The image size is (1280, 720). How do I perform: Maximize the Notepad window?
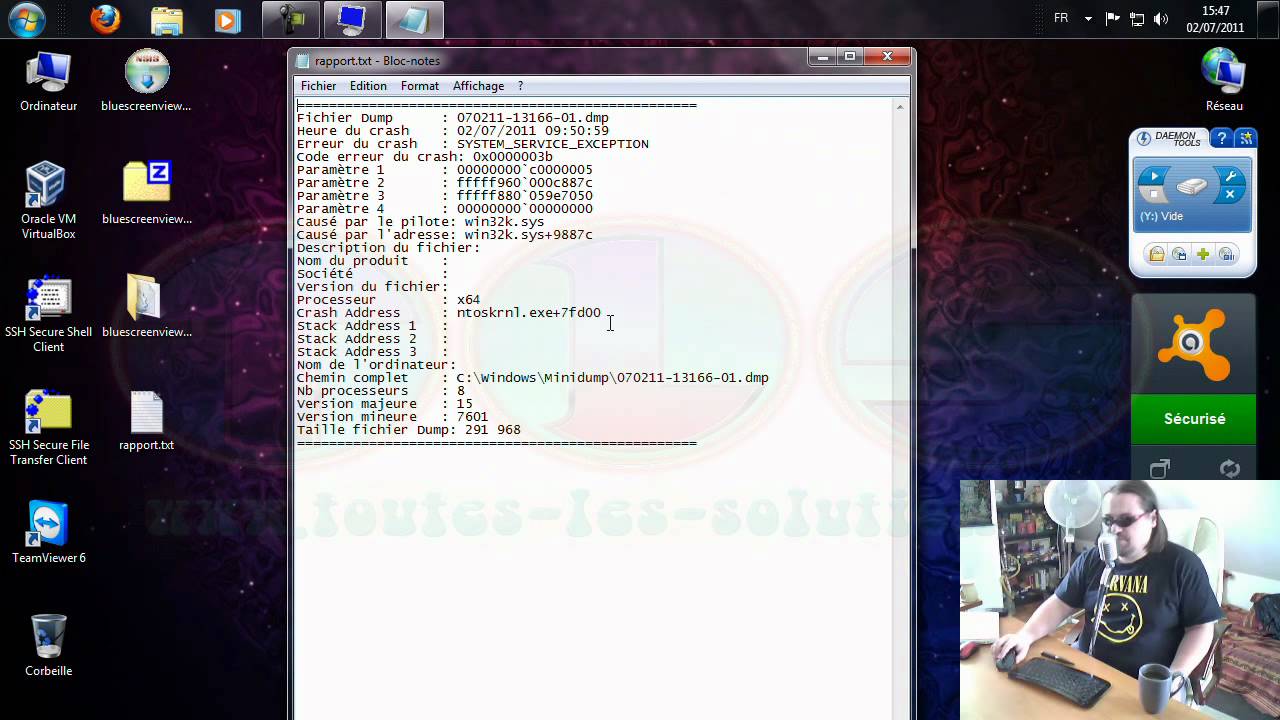click(850, 58)
